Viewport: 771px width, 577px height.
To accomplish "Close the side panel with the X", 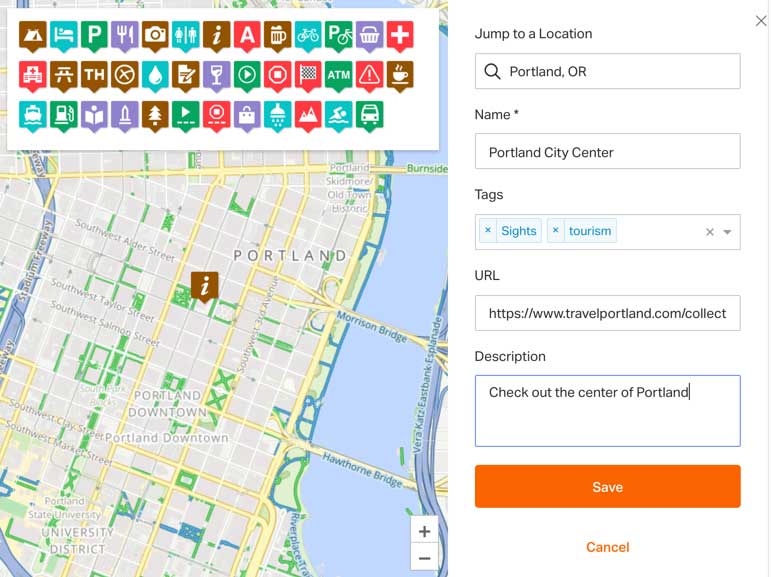I will click(x=761, y=21).
